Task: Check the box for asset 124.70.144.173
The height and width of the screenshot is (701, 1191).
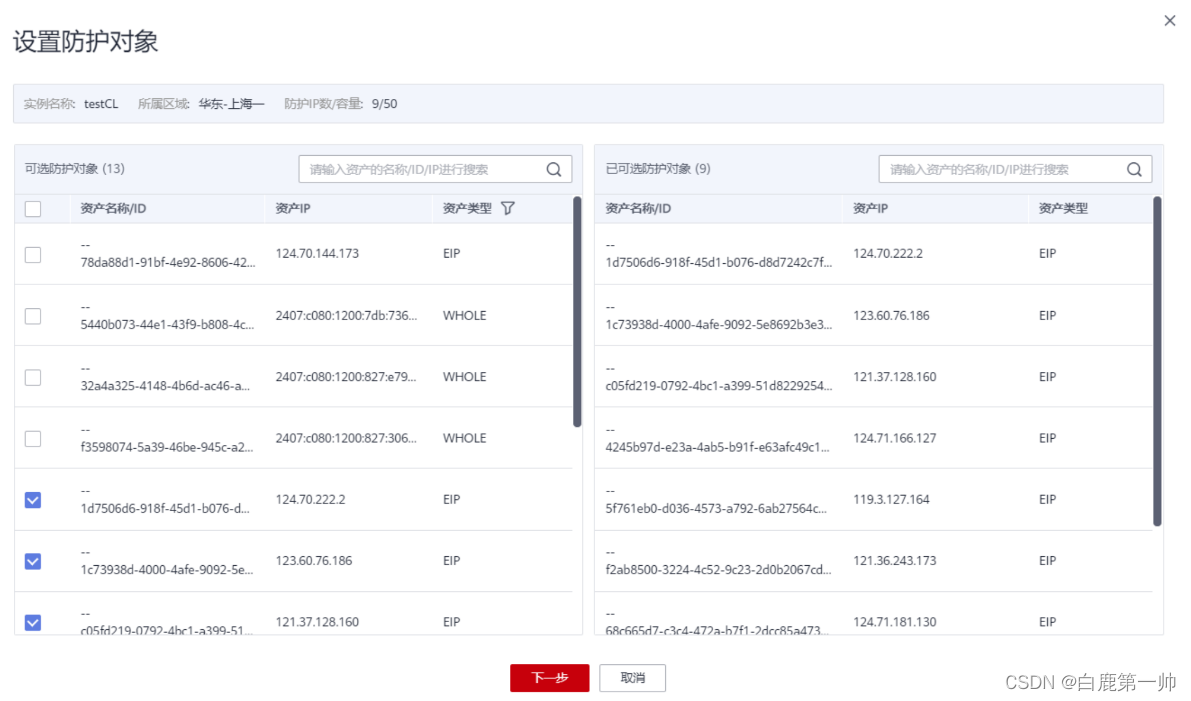Action: click(33, 254)
